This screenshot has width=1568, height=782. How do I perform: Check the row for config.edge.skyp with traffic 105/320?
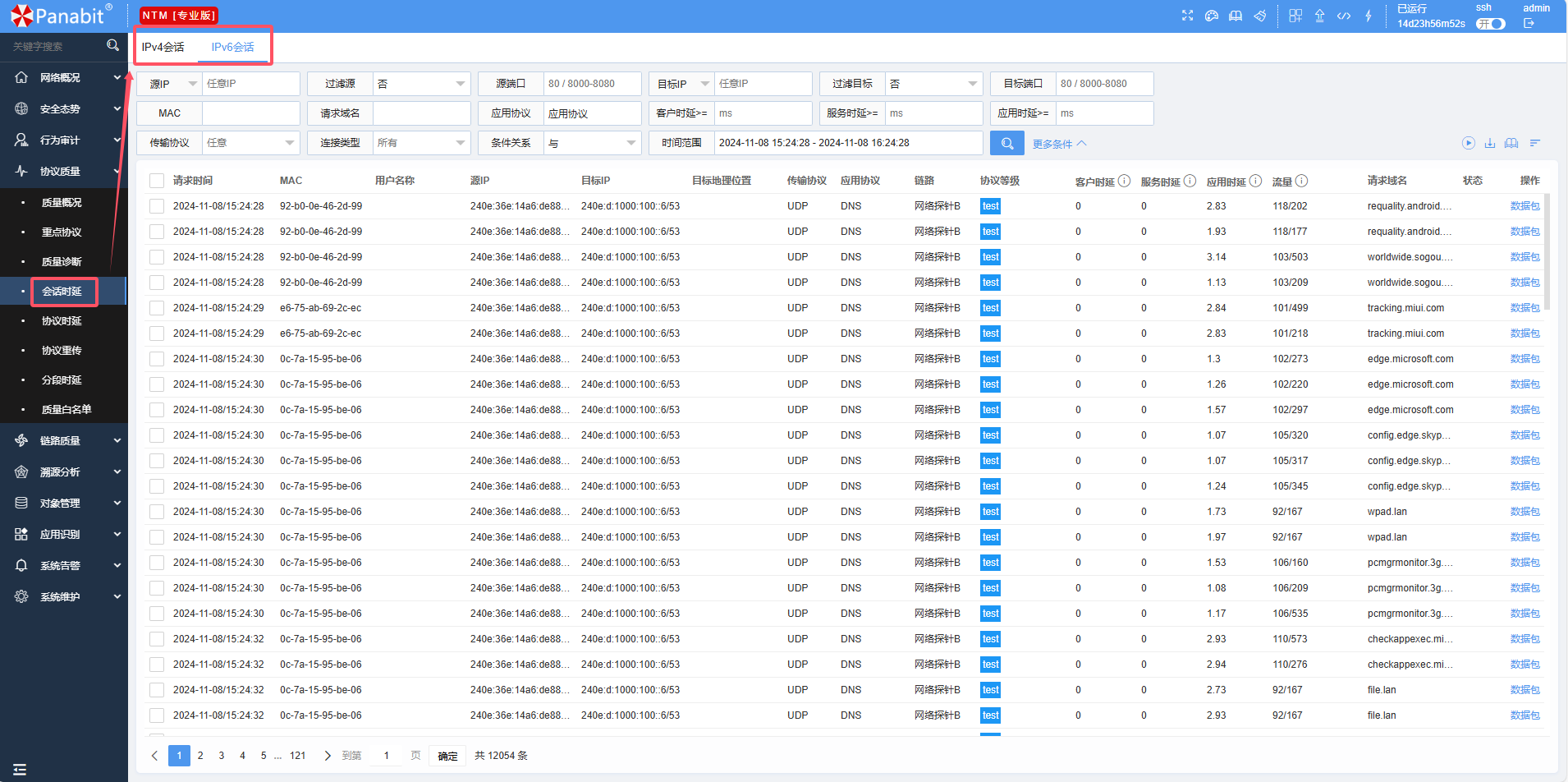(156, 435)
